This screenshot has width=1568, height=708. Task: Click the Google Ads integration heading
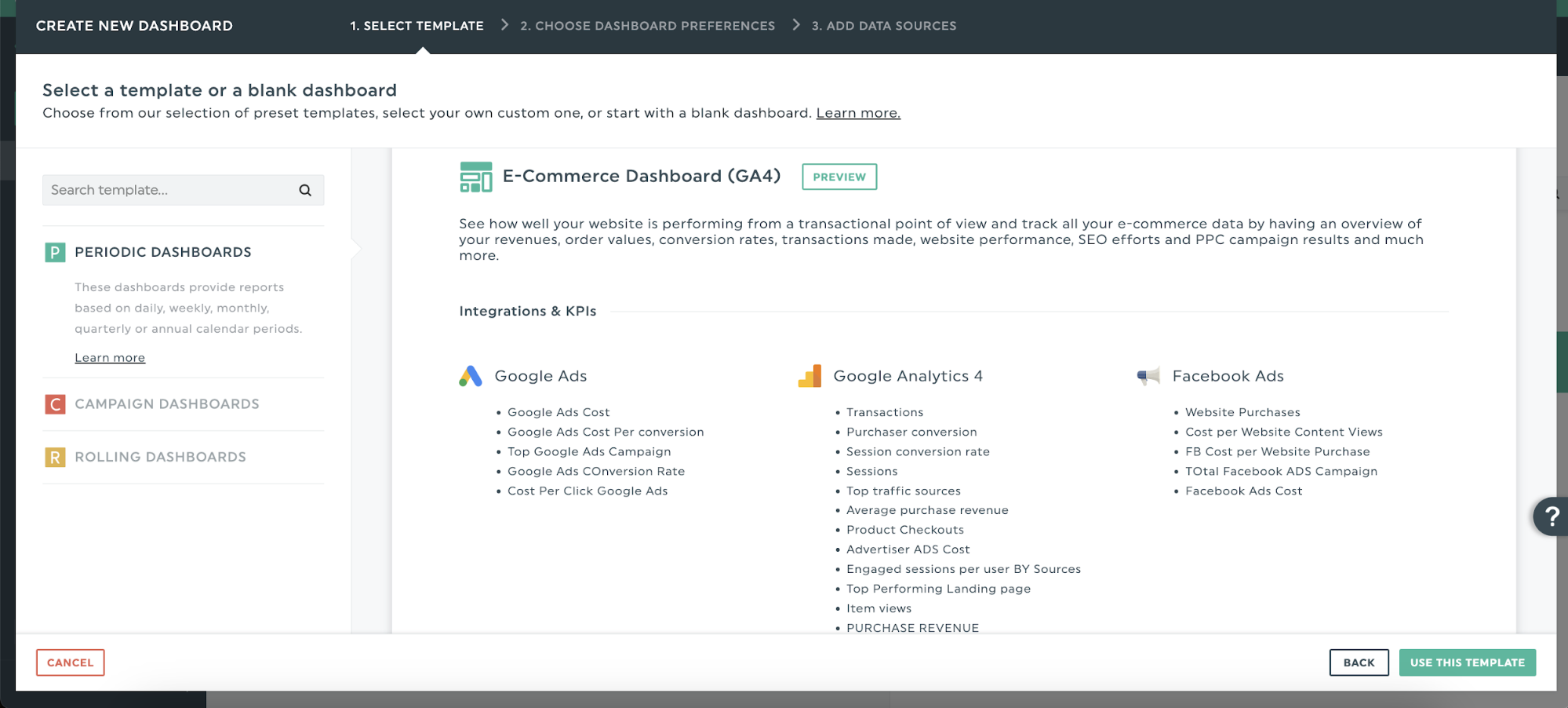tap(540, 376)
